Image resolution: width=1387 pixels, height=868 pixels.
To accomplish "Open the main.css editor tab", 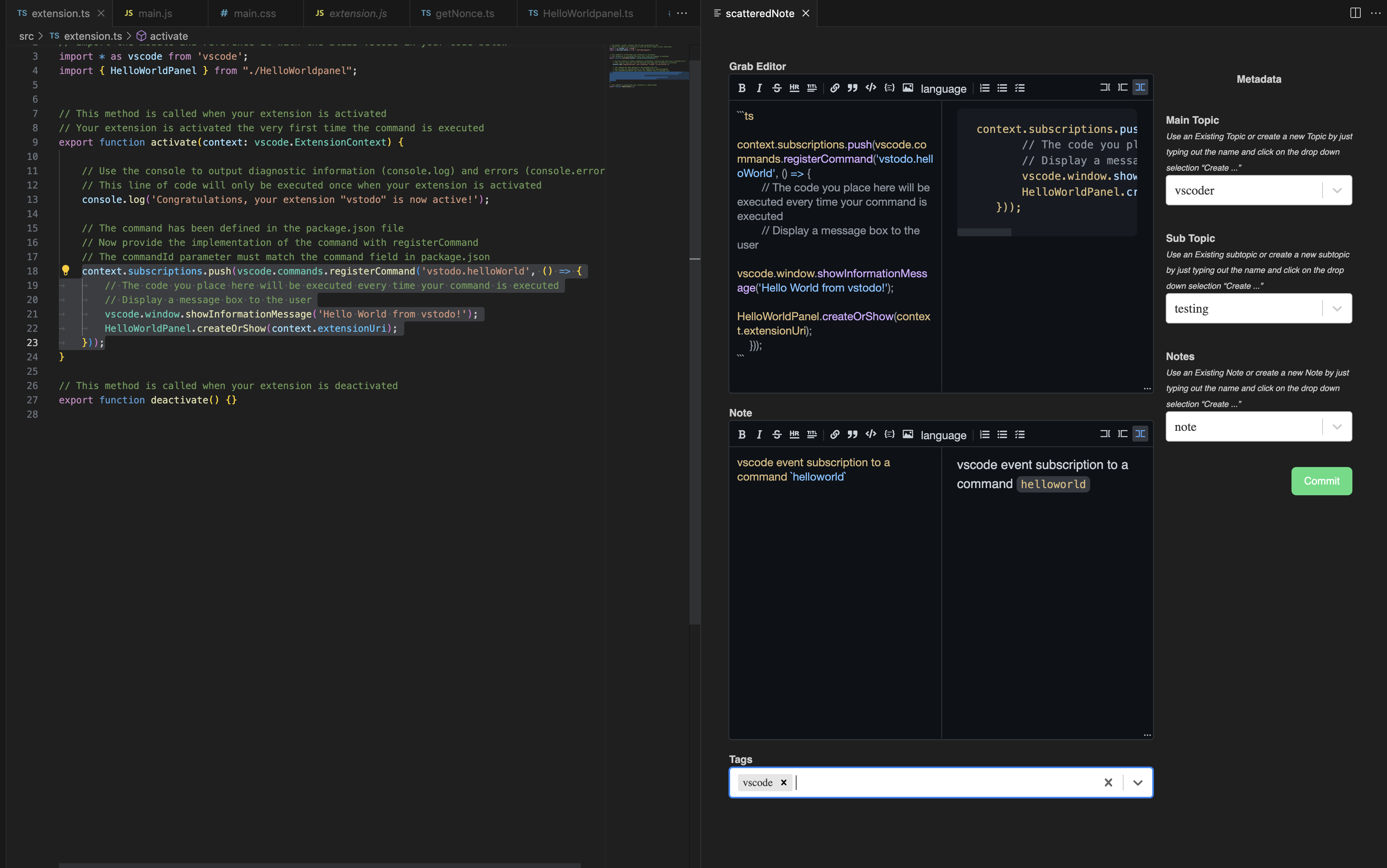I will (254, 13).
